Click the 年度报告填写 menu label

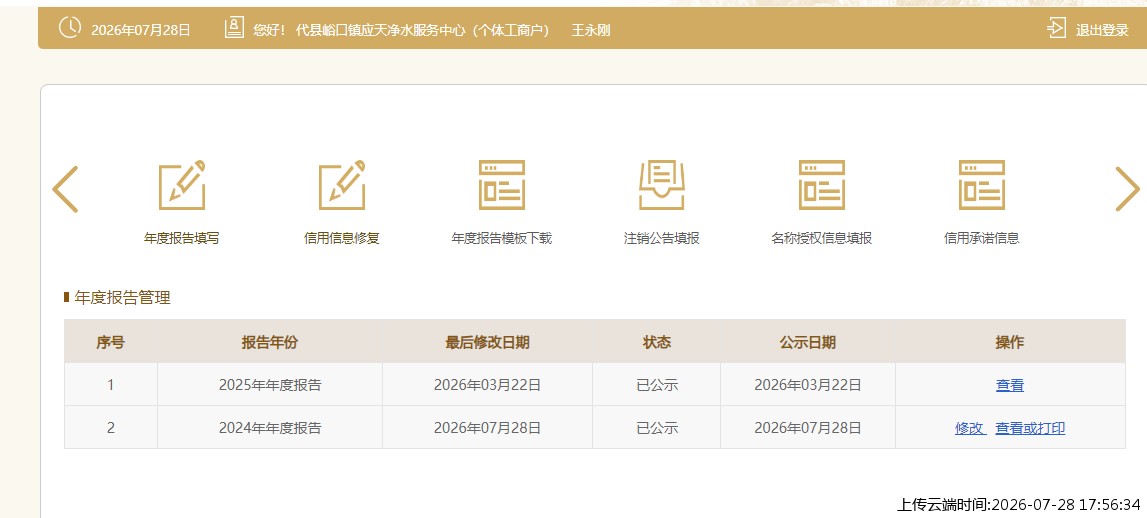click(181, 239)
